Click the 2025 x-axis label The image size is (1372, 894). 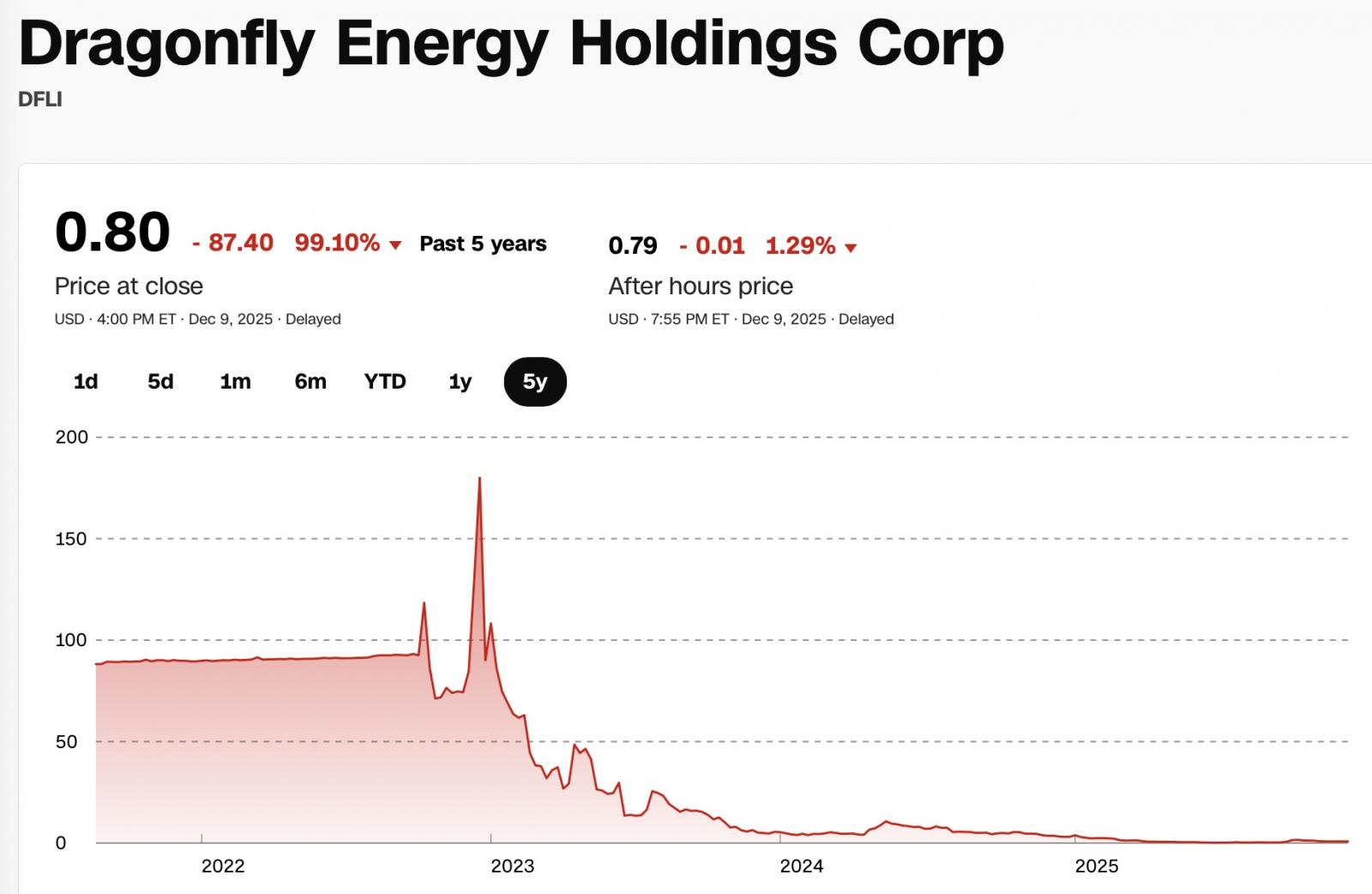(1097, 867)
